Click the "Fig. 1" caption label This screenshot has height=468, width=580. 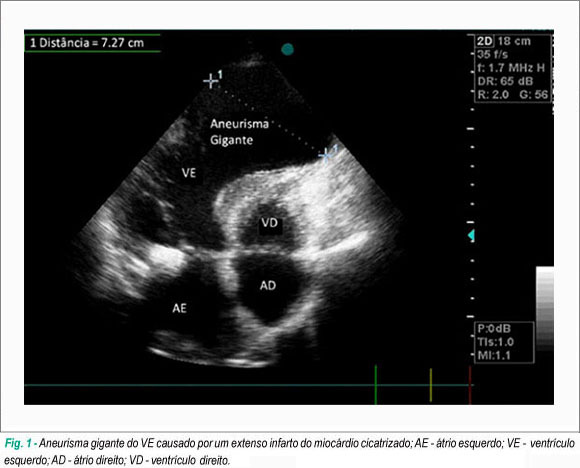pos(18,443)
